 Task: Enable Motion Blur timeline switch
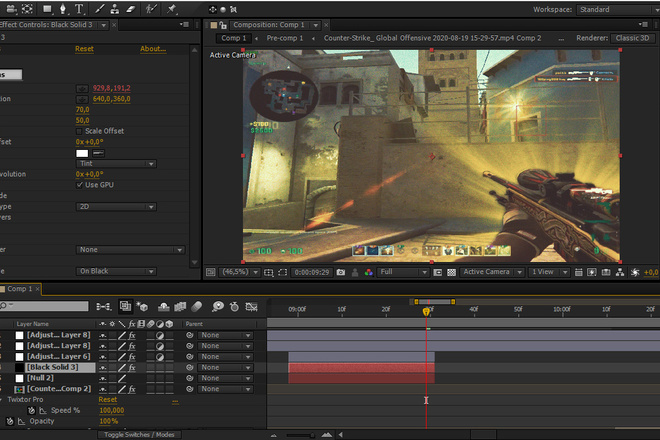pos(197,307)
